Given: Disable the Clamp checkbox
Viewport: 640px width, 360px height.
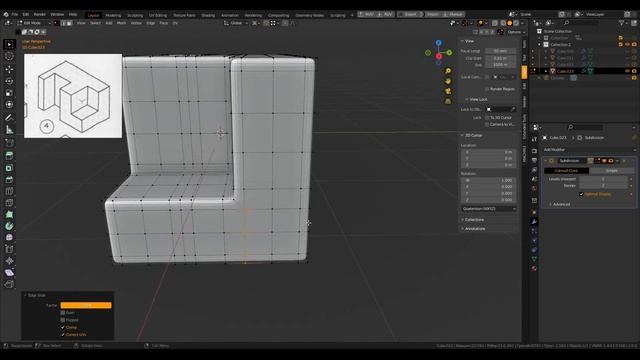Looking at the screenshot, I should (x=63, y=327).
